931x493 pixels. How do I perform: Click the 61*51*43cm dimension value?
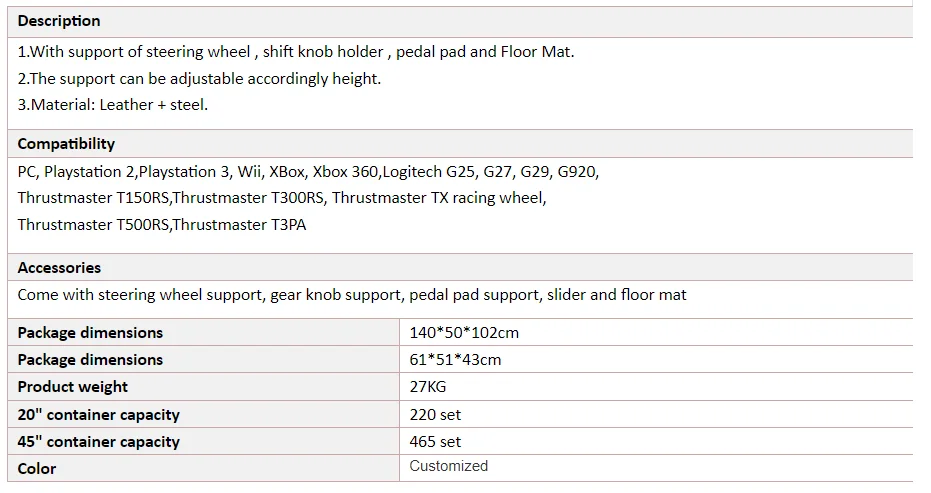[x=455, y=360]
